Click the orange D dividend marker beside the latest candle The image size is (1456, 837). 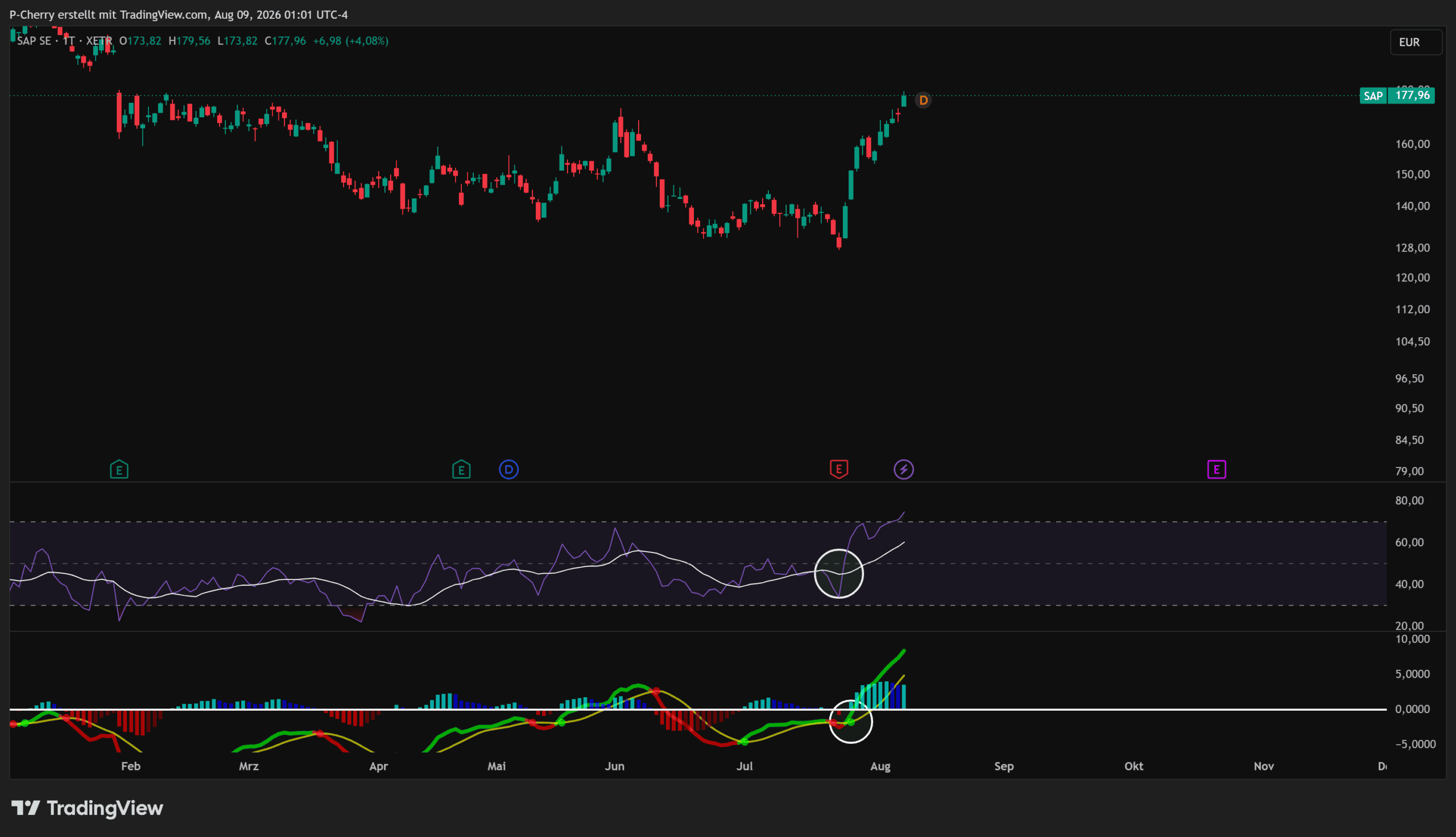point(923,101)
